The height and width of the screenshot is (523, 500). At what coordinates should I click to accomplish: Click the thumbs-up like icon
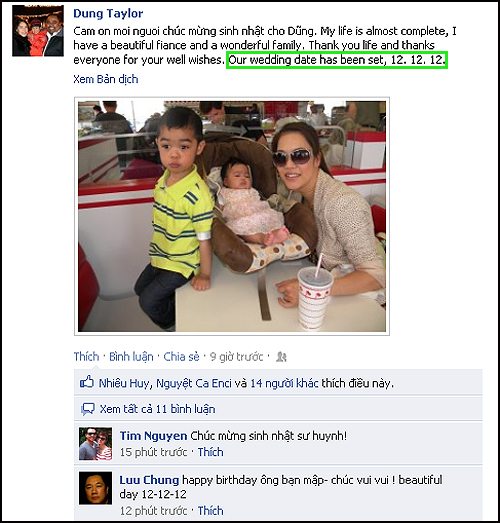(x=87, y=382)
